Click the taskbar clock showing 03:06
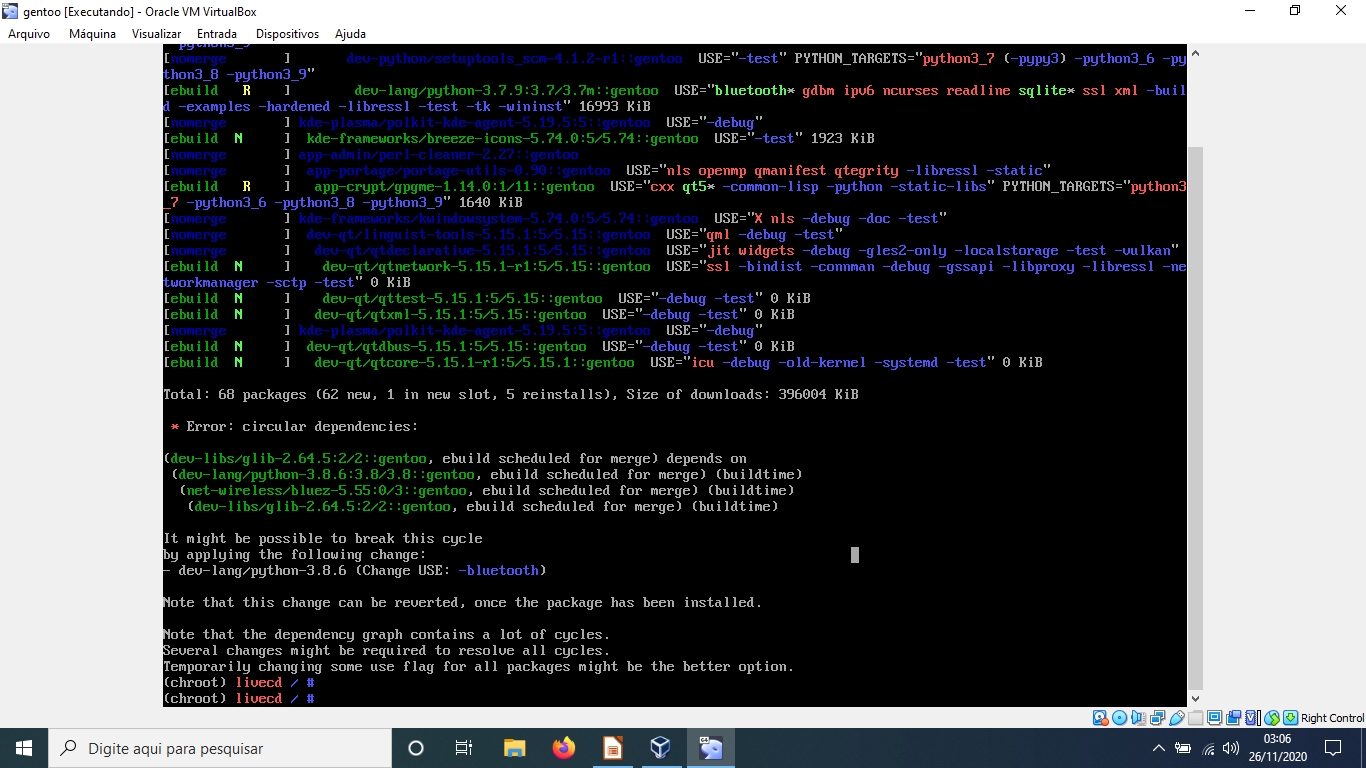The height and width of the screenshot is (768, 1366). click(x=1277, y=748)
